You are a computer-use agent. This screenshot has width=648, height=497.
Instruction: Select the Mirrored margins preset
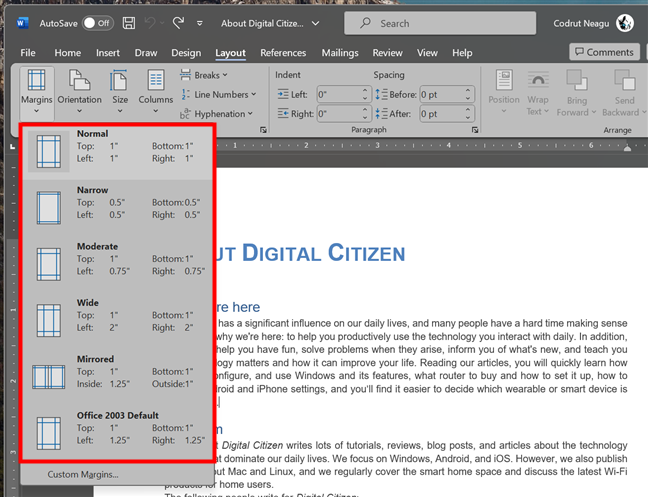(x=117, y=376)
